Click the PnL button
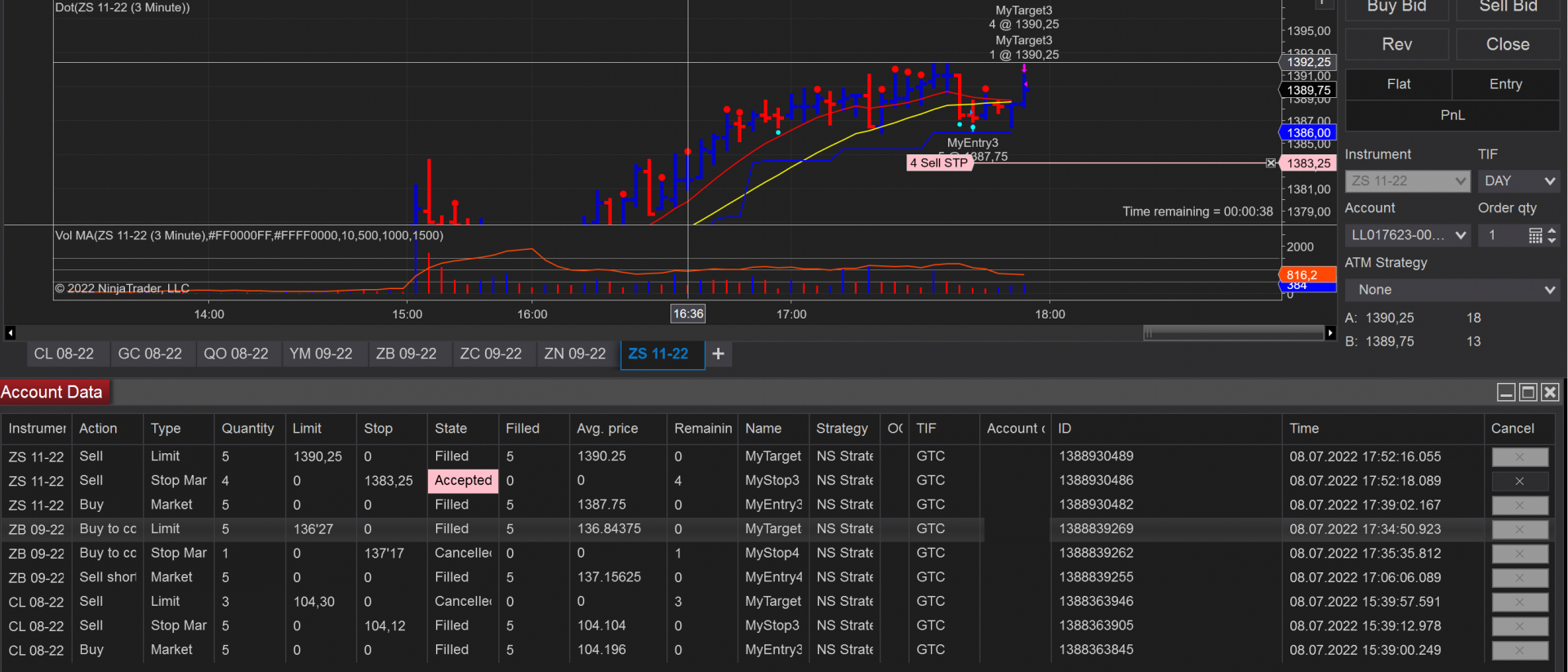 1453,115
